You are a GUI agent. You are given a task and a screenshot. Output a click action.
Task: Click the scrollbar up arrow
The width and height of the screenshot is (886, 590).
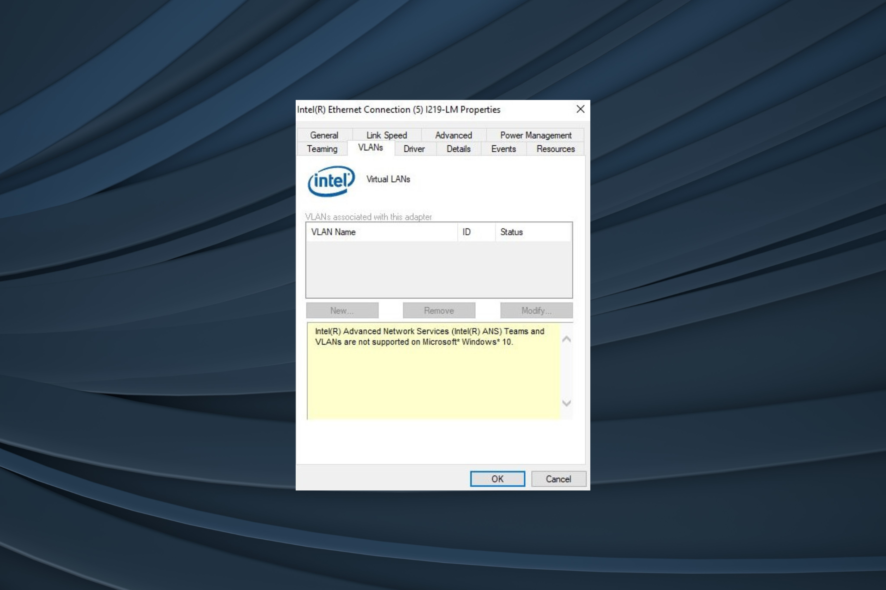(565, 340)
